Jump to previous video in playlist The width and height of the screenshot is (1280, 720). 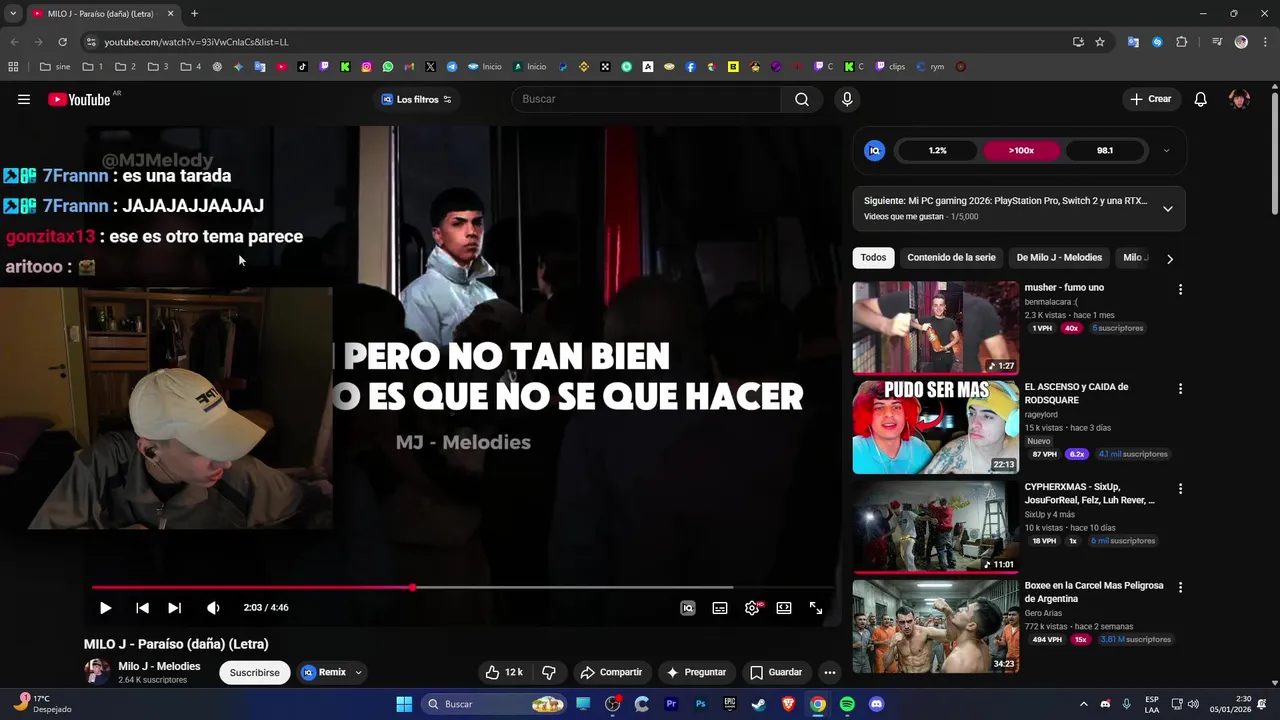pos(142,608)
